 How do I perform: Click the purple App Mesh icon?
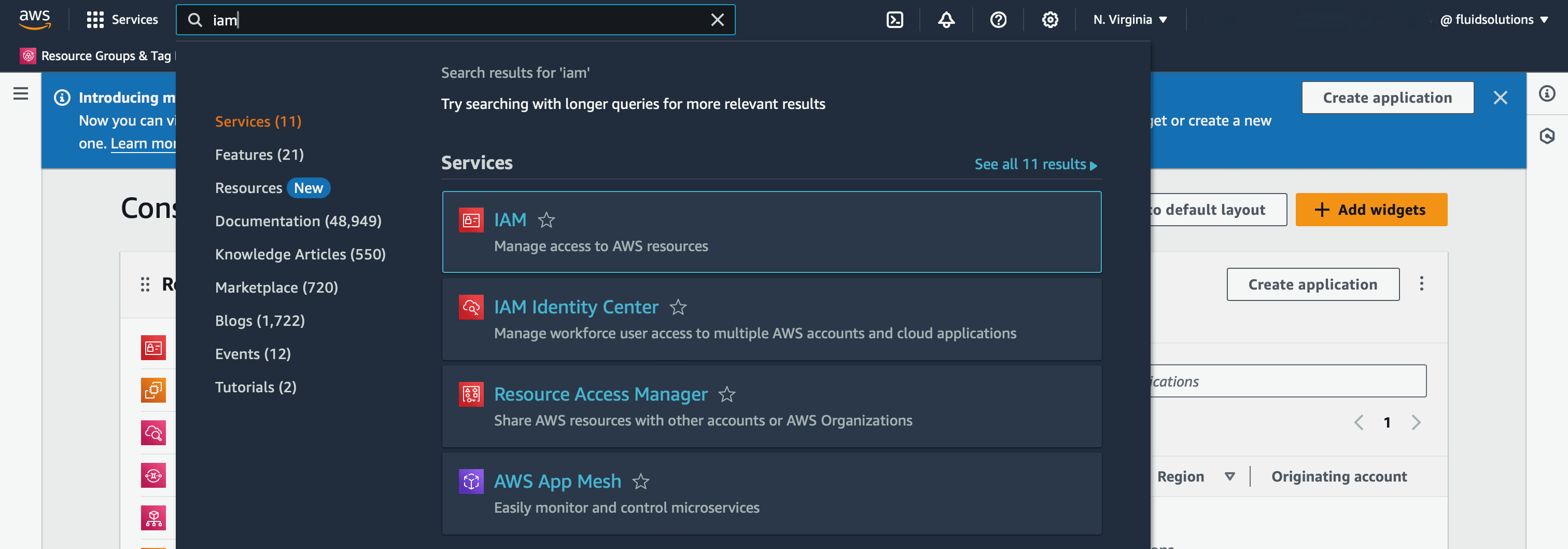point(470,482)
